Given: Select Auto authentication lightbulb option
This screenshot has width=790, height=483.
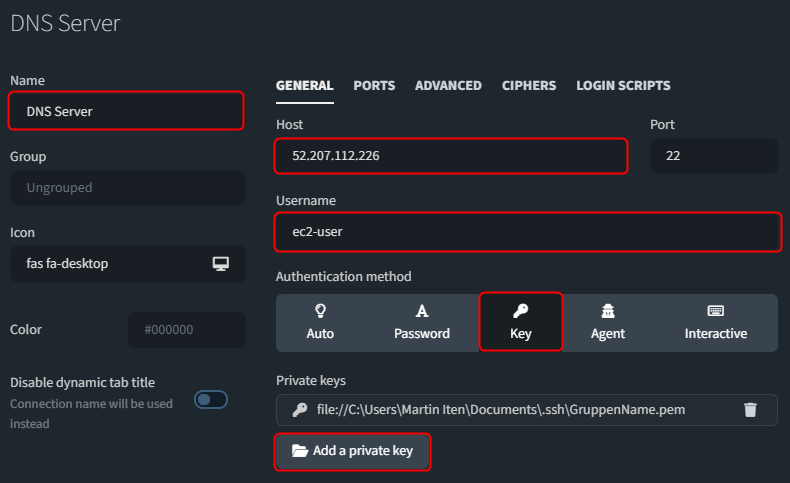Looking at the screenshot, I should tap(320, 322).
